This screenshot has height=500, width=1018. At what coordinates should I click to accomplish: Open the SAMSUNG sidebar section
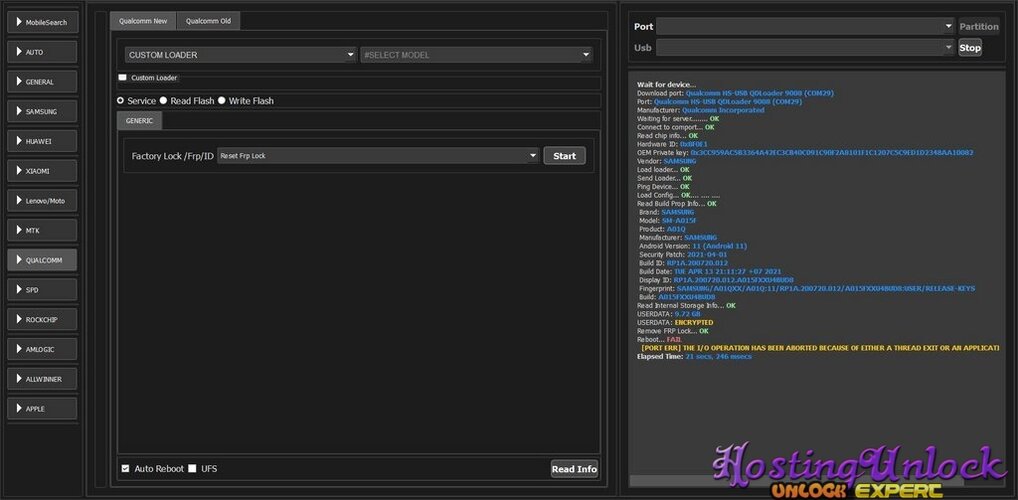point(42,112)
